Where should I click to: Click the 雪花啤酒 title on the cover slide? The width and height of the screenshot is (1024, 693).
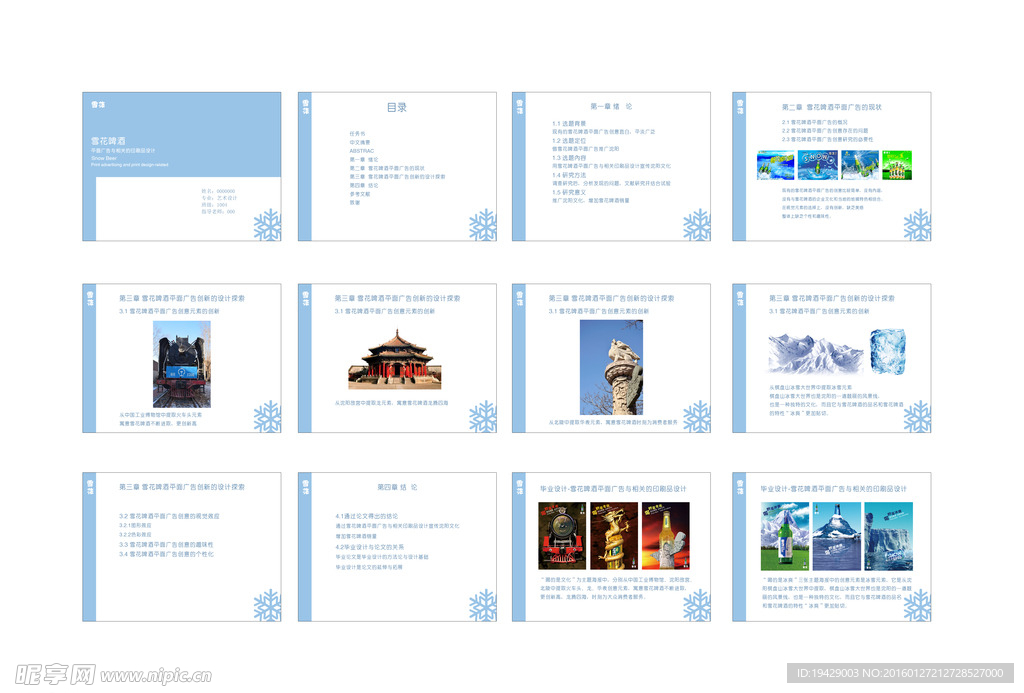pyautogui.click(x=108, y=140)
